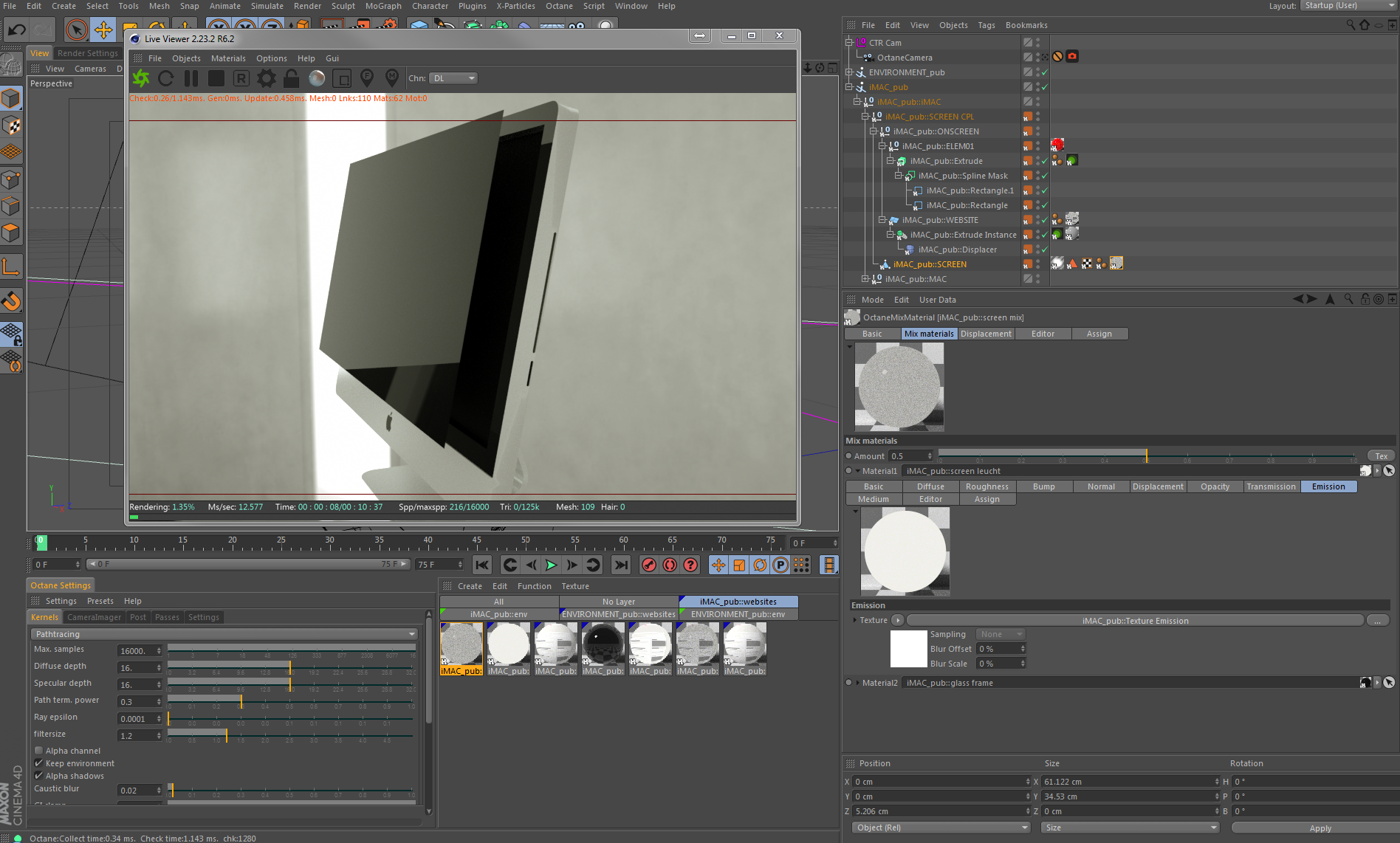Open Layout Startup (User) dropdown

point(1348,6)
